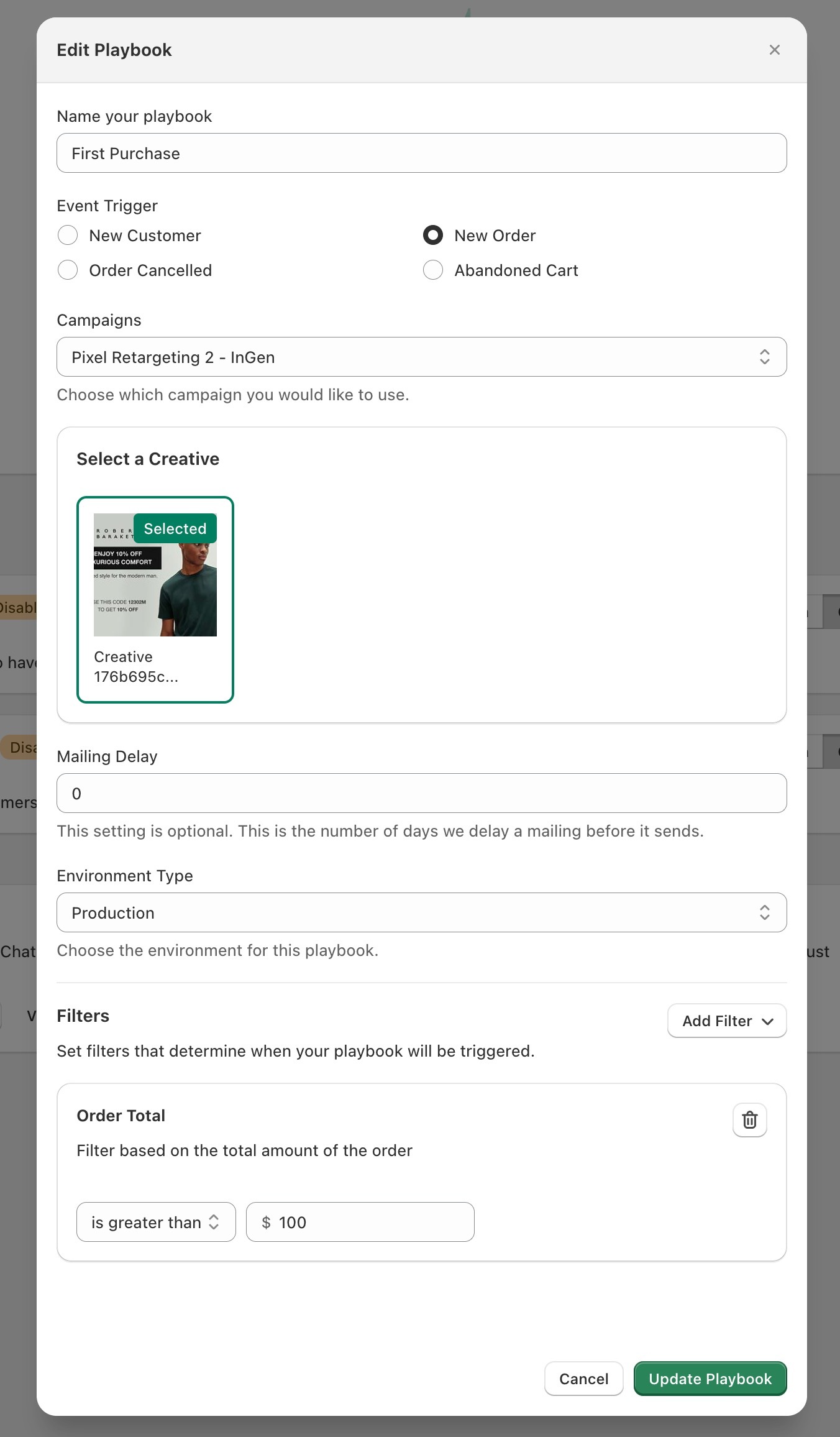Click the Cancel button
This screenshot has height=1437, width=840.
pos(584,1379)
